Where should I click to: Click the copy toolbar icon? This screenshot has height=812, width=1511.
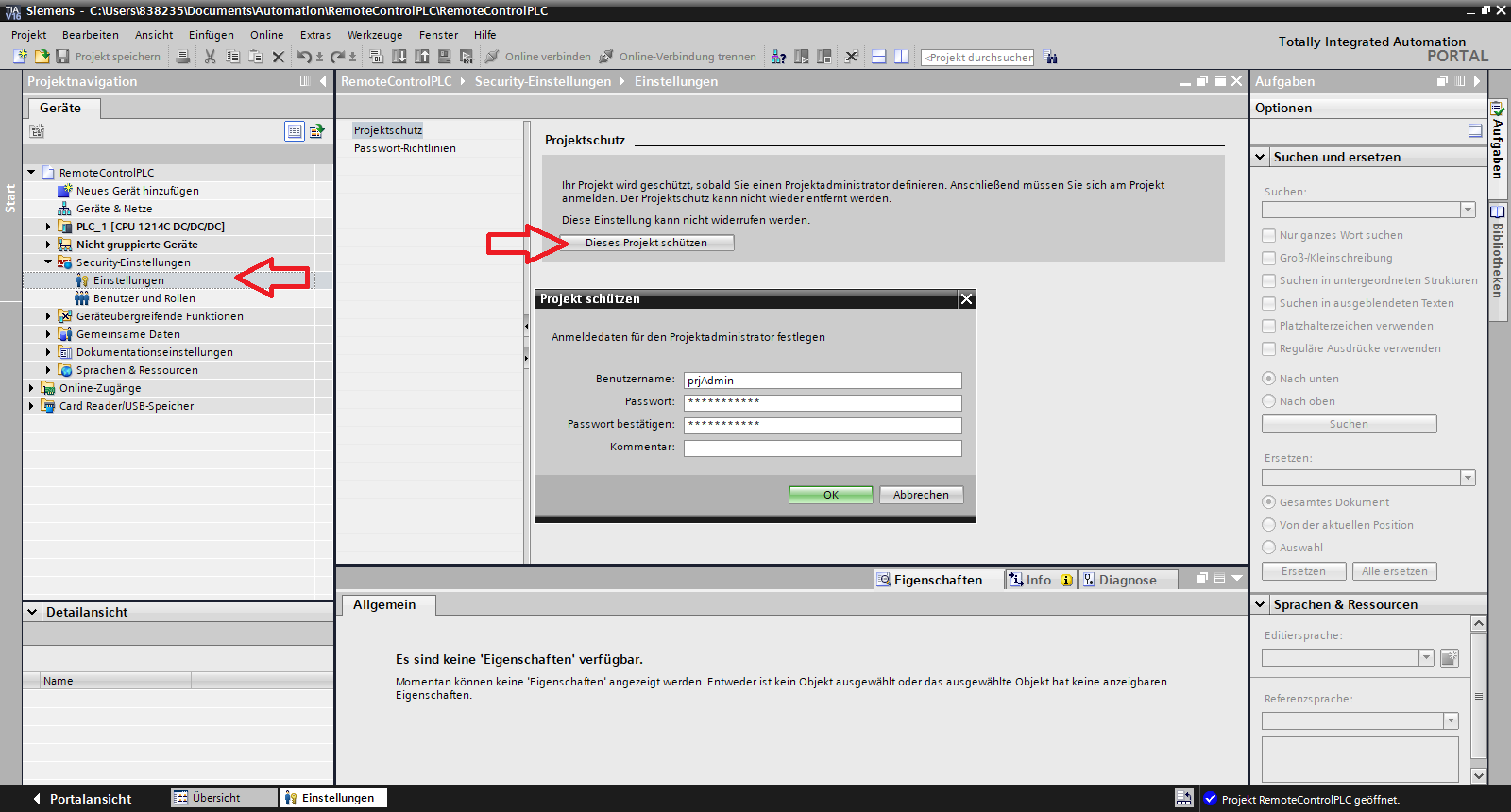(x=232, y=57)
